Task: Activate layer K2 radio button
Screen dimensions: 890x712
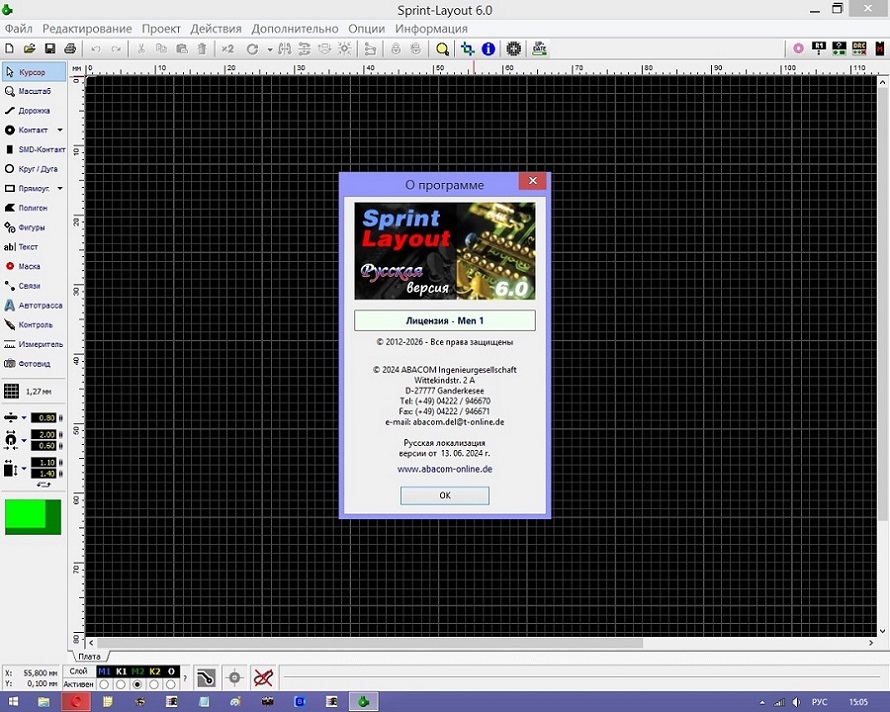Action: (154, 685)
